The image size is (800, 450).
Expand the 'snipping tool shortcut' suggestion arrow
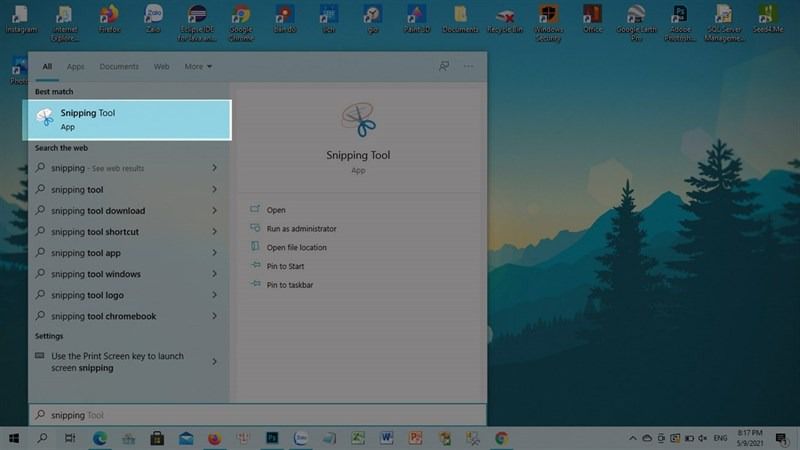point(214,232)
